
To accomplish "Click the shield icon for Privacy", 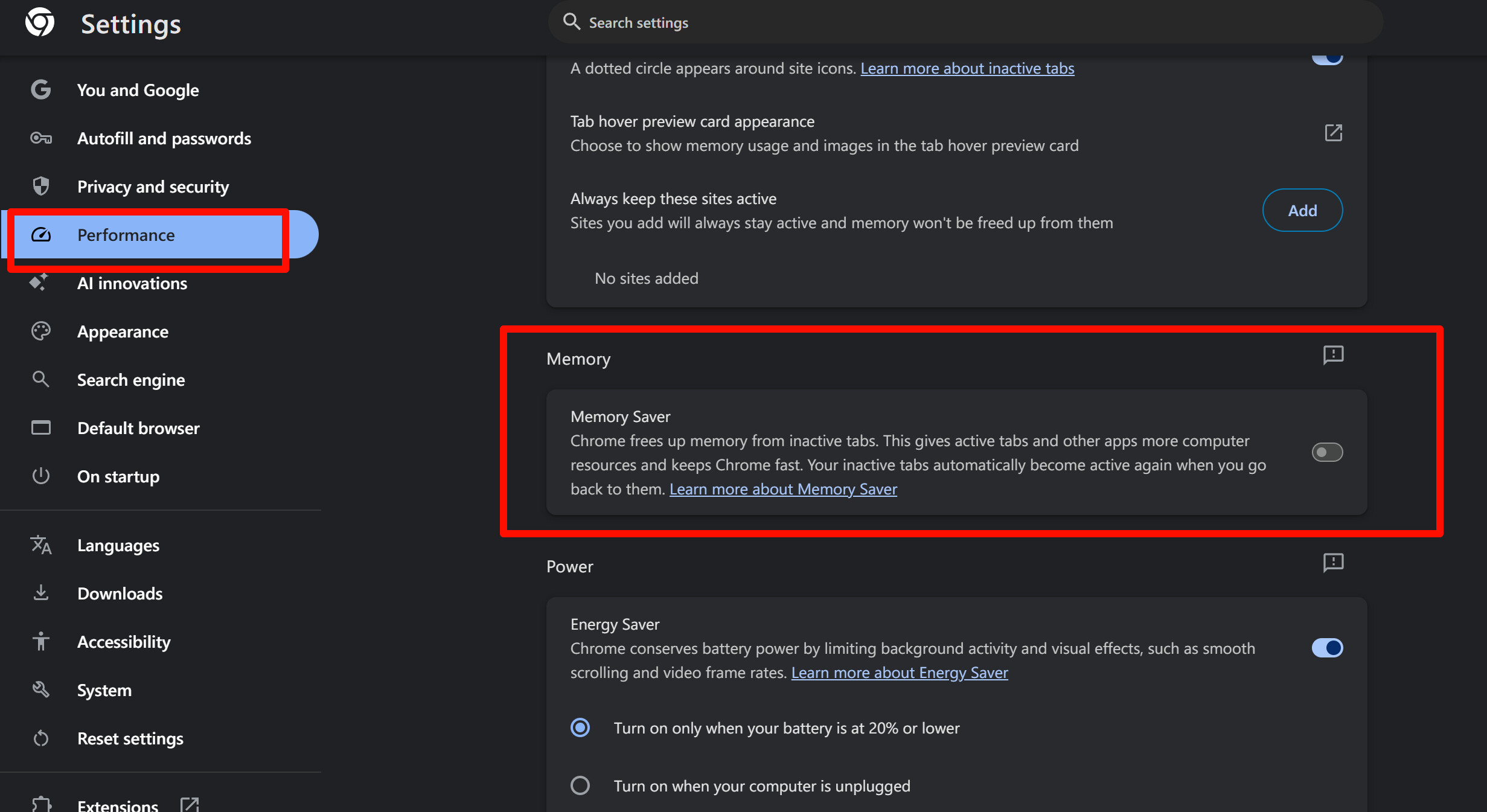I will click(x=41, y=186).
